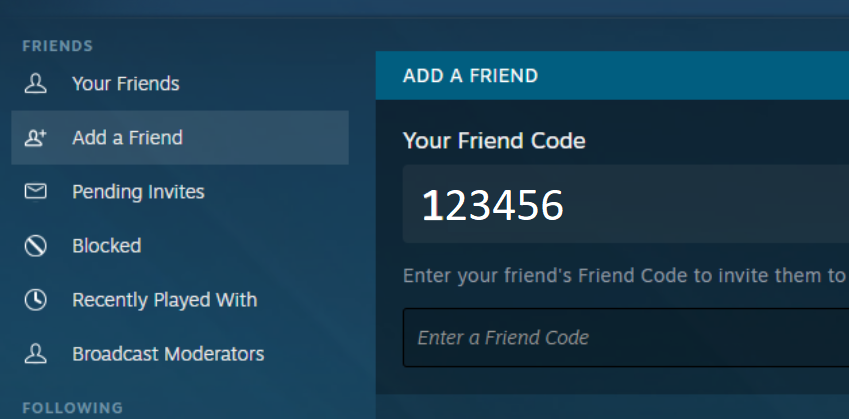Click the Your Friend Code heading
Viewport: 849px width, 419px height.
tap(494, 141)
